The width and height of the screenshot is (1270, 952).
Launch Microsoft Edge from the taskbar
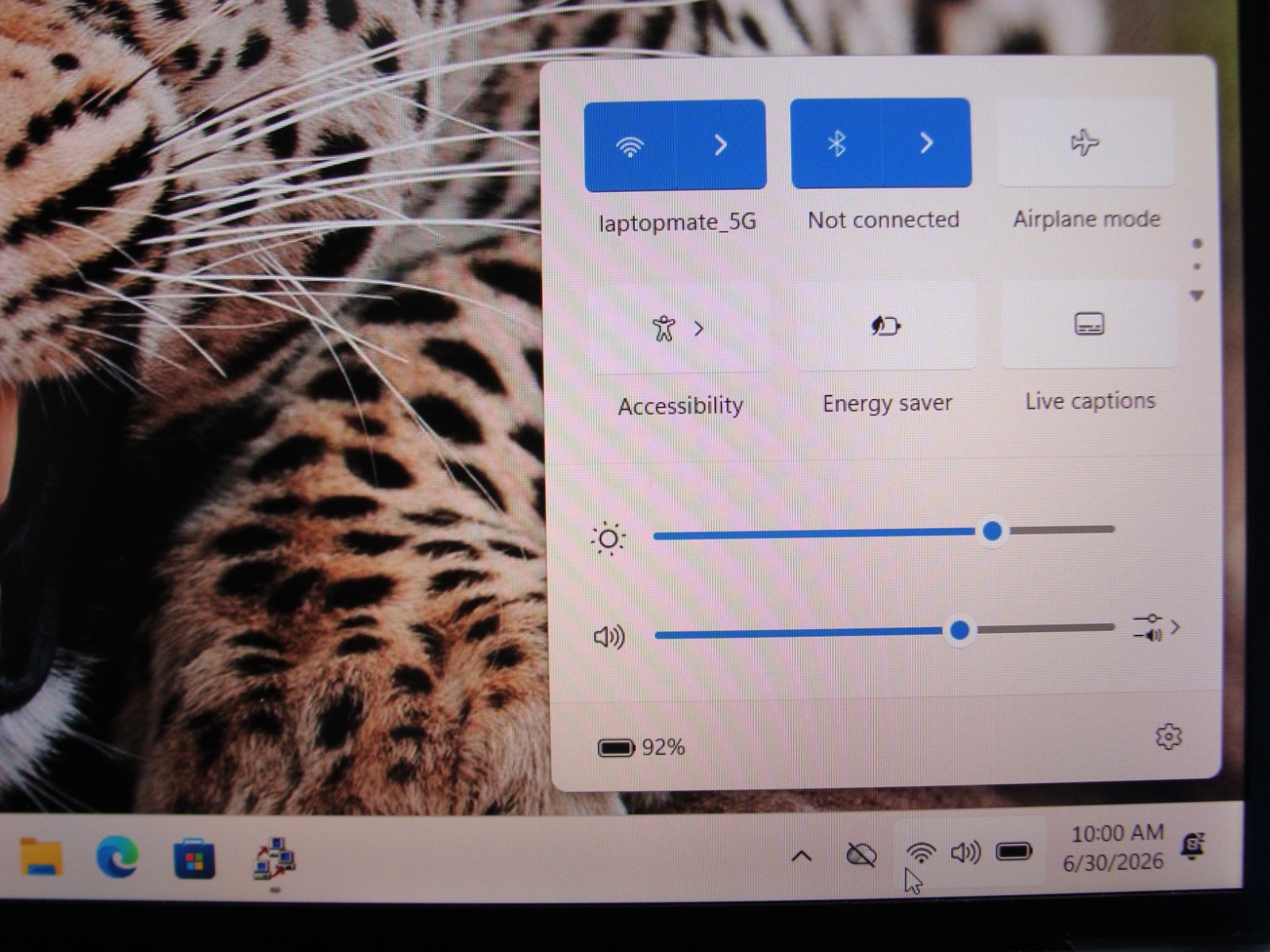117,858
